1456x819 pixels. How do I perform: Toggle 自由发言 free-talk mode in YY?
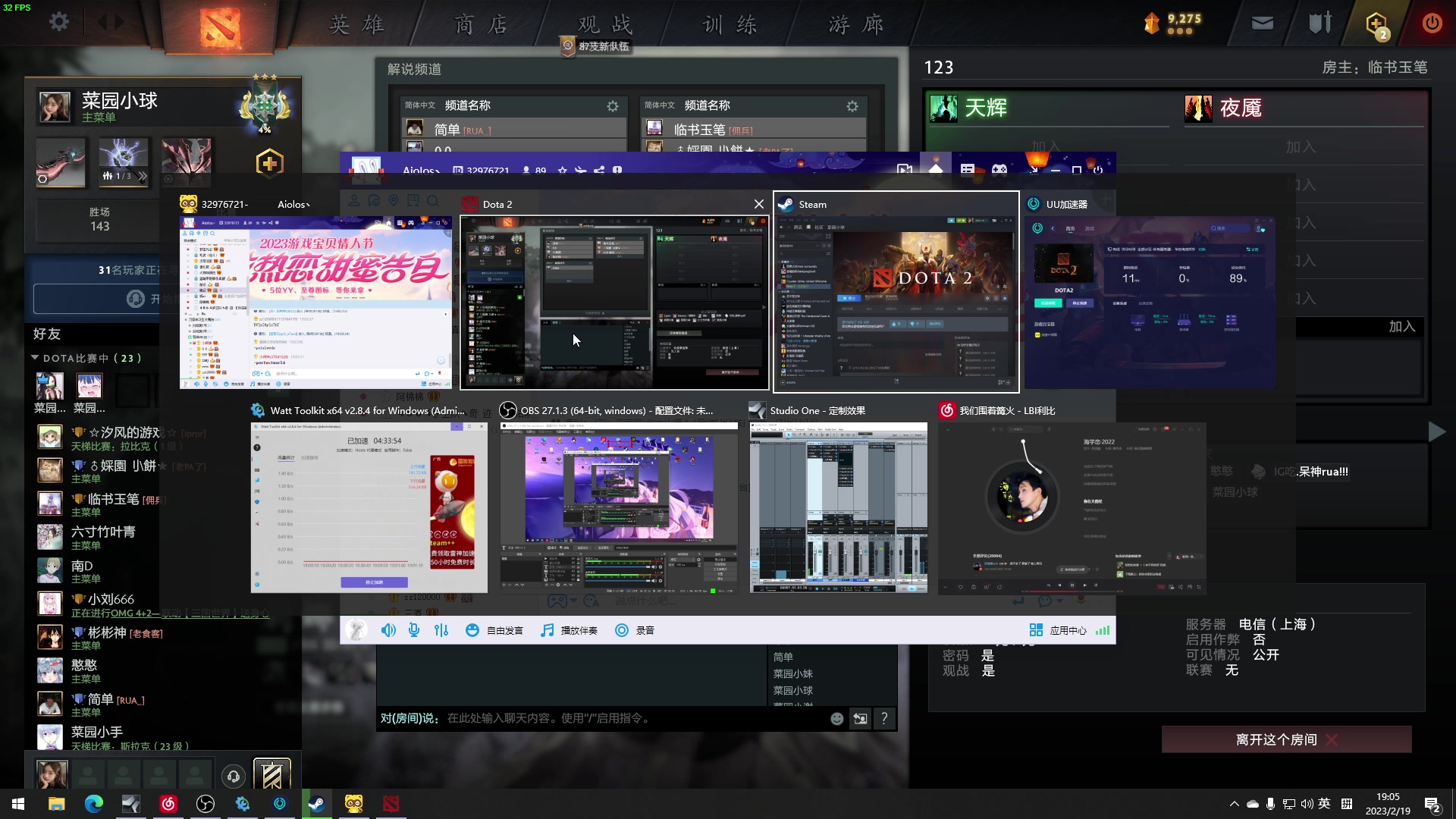tap(494, 629)
